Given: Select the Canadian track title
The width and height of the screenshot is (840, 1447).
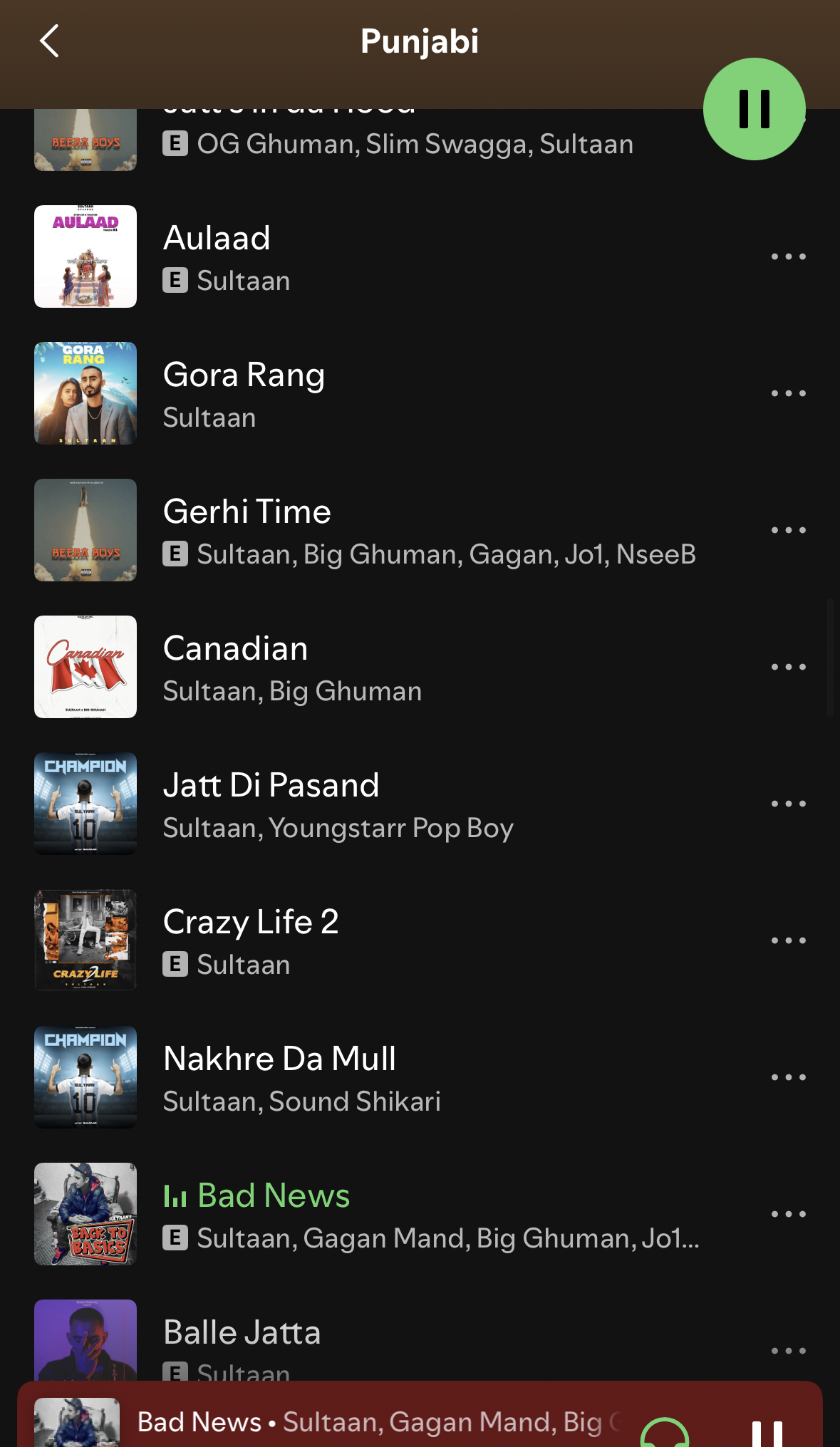Looking at the screenshot, I should pos(235,648).
